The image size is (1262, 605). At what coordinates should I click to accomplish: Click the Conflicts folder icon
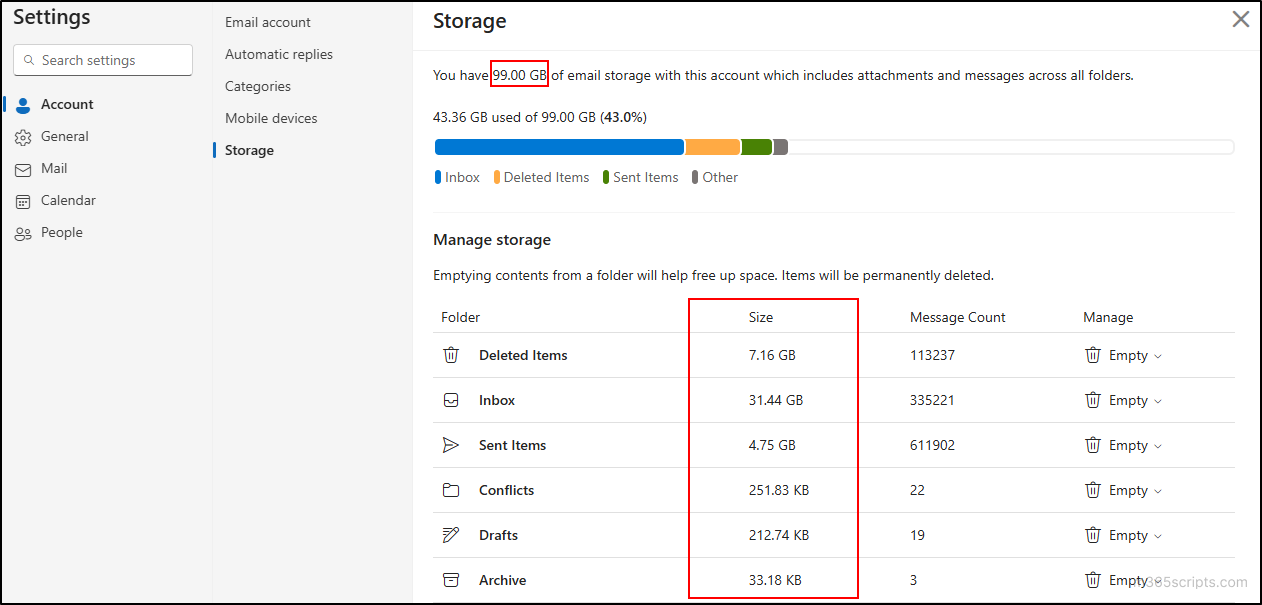click(451, 490)
